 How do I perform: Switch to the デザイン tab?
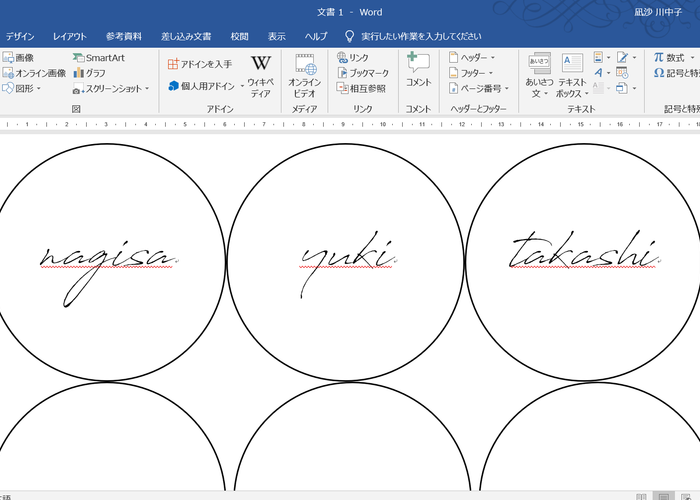coord(20,36)
